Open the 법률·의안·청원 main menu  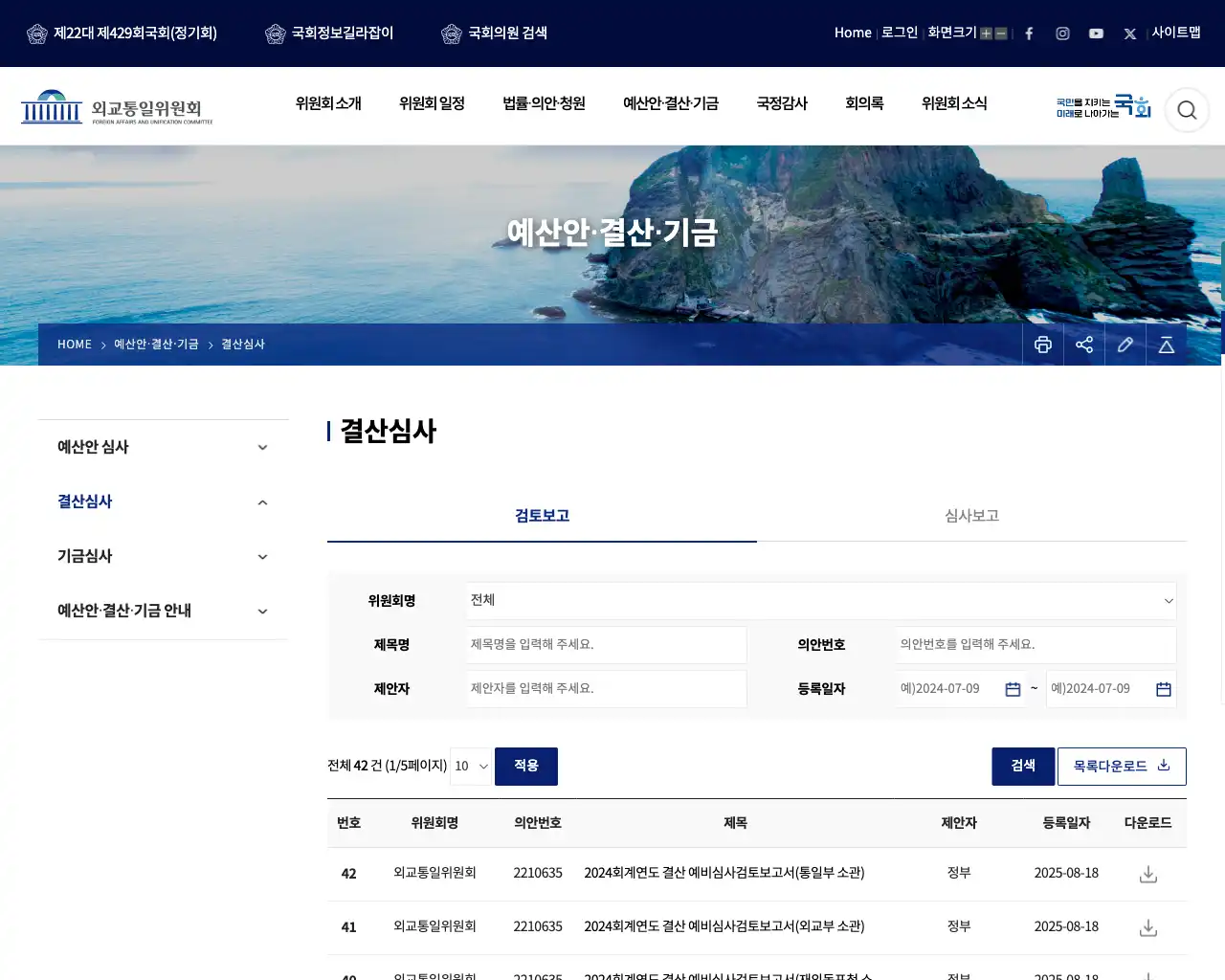tap(544, 103)
